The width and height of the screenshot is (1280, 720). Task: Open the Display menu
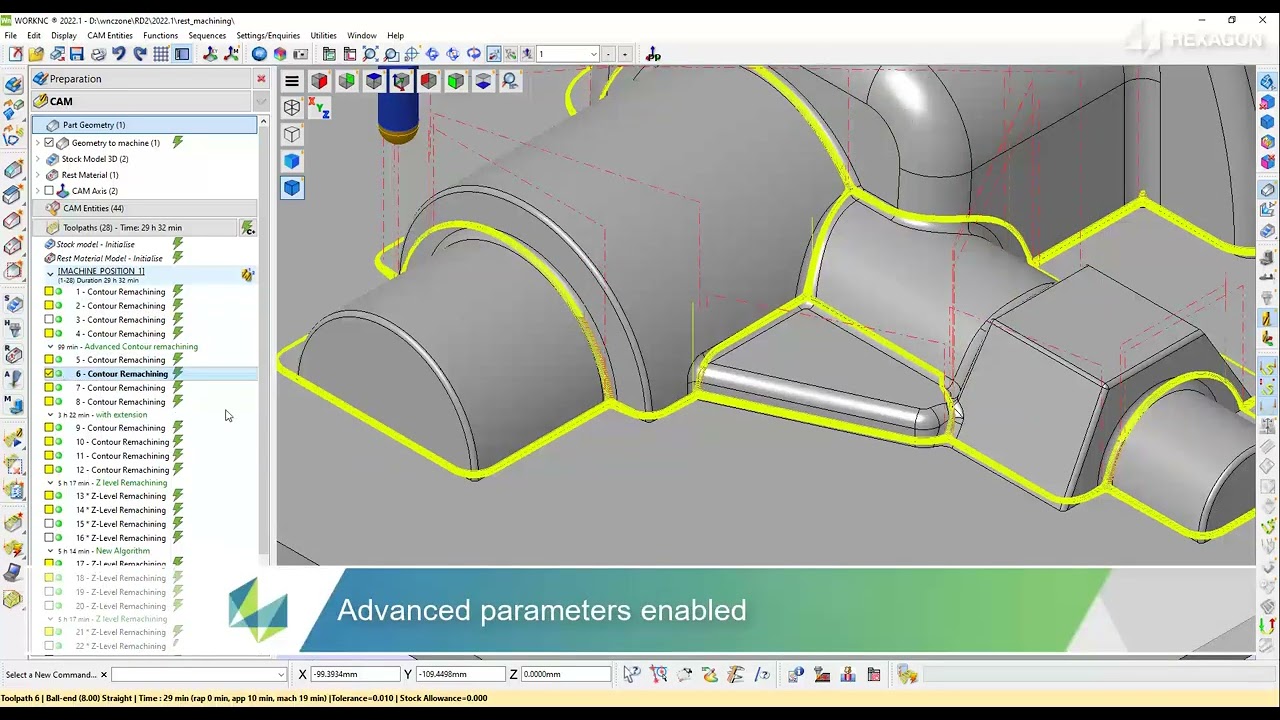(x=64, y=35)
